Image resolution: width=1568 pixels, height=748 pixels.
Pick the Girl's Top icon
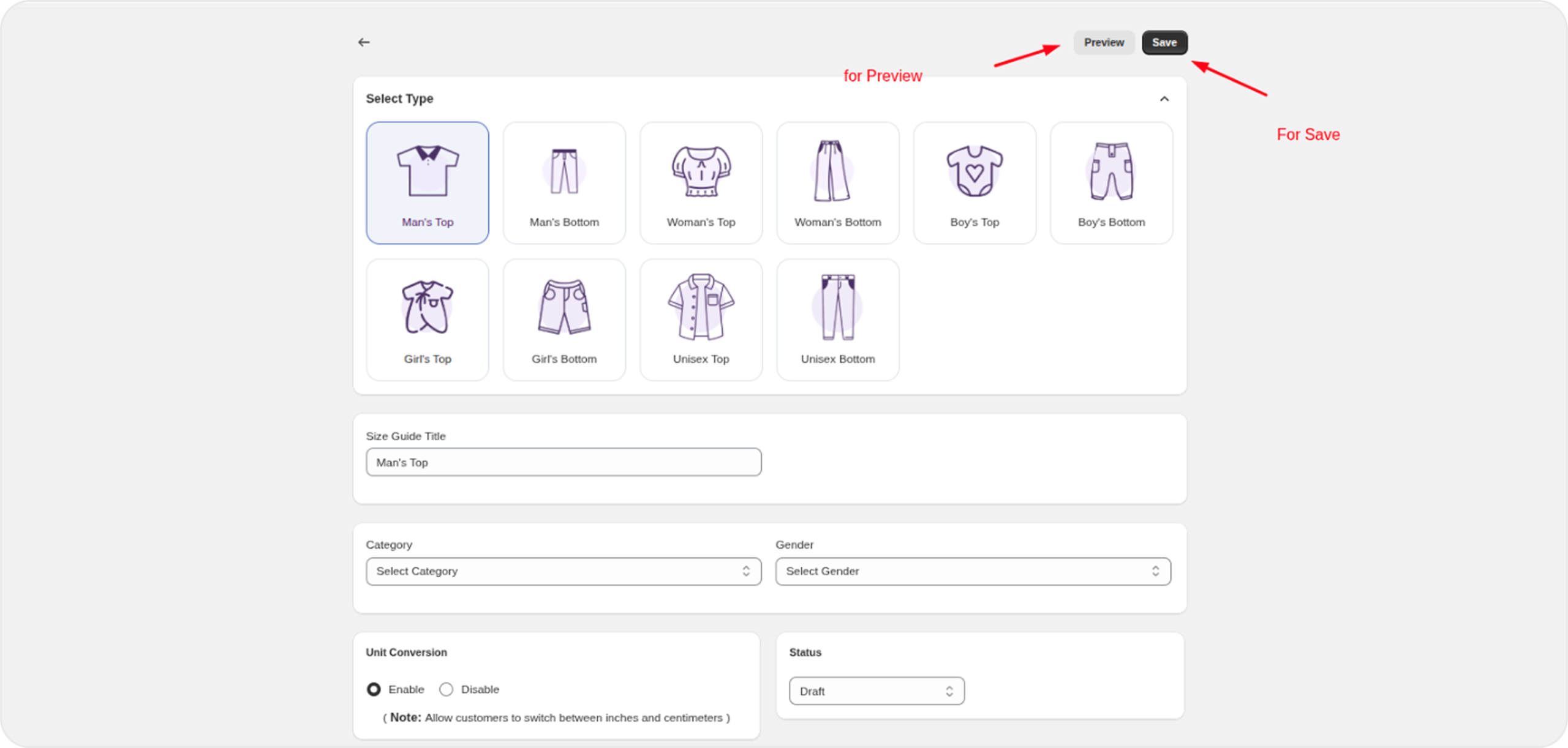tap(428, 308)
